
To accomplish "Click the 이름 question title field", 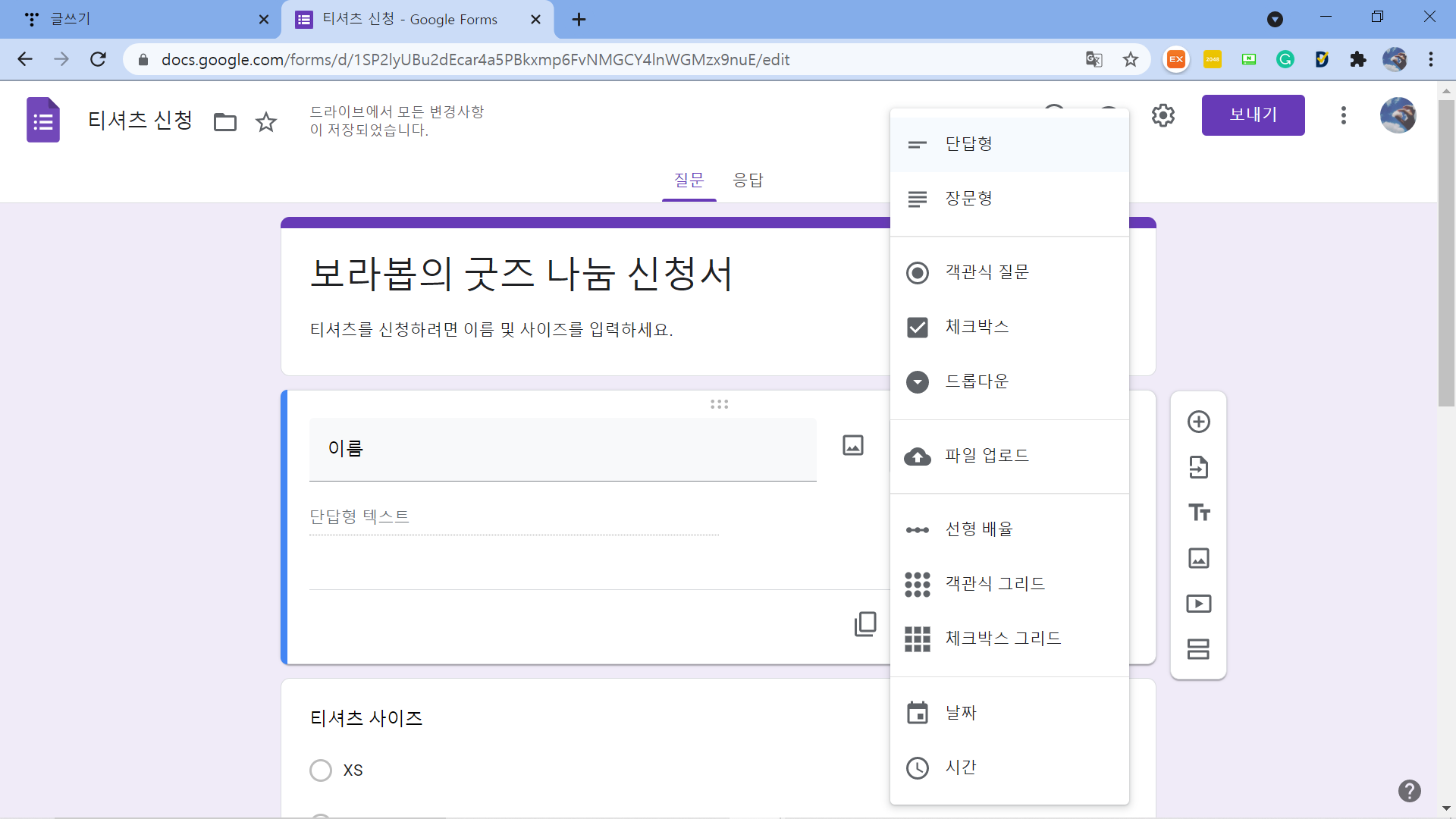I will [x=562, y=449].
